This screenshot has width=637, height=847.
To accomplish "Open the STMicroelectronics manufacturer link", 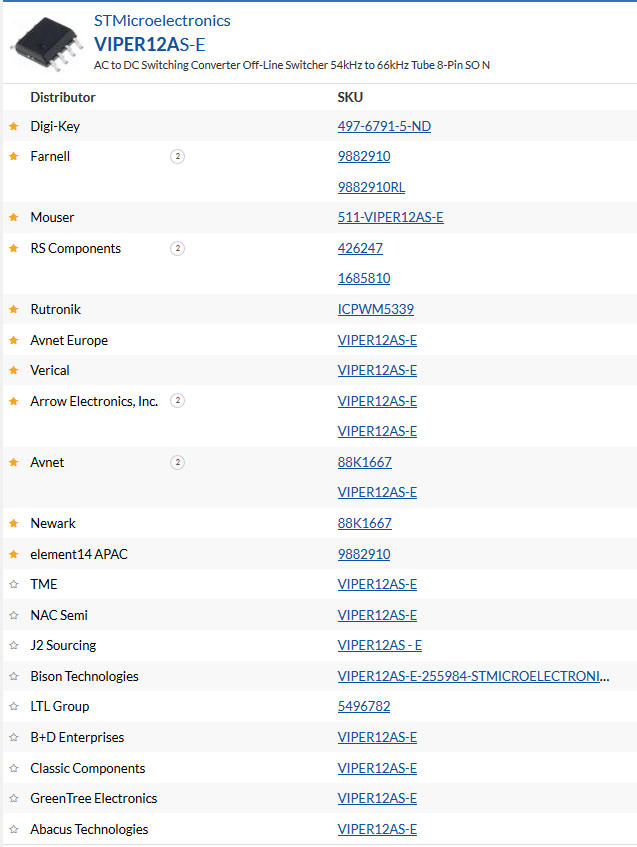I will [x=162, y=21].
